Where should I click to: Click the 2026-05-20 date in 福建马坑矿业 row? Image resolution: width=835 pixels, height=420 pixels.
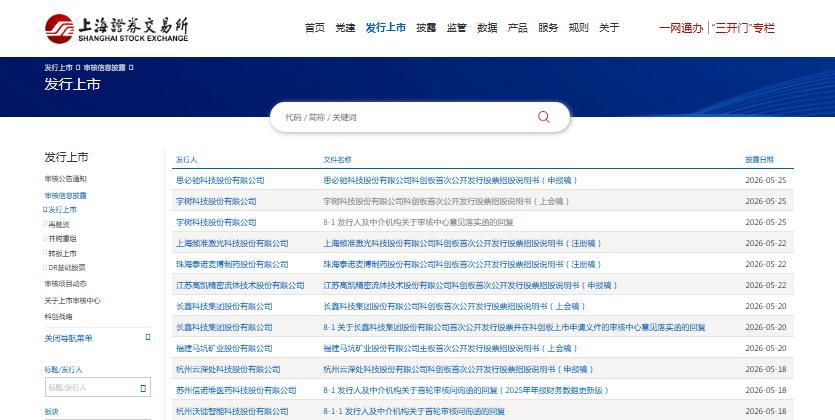click(766, 349)
